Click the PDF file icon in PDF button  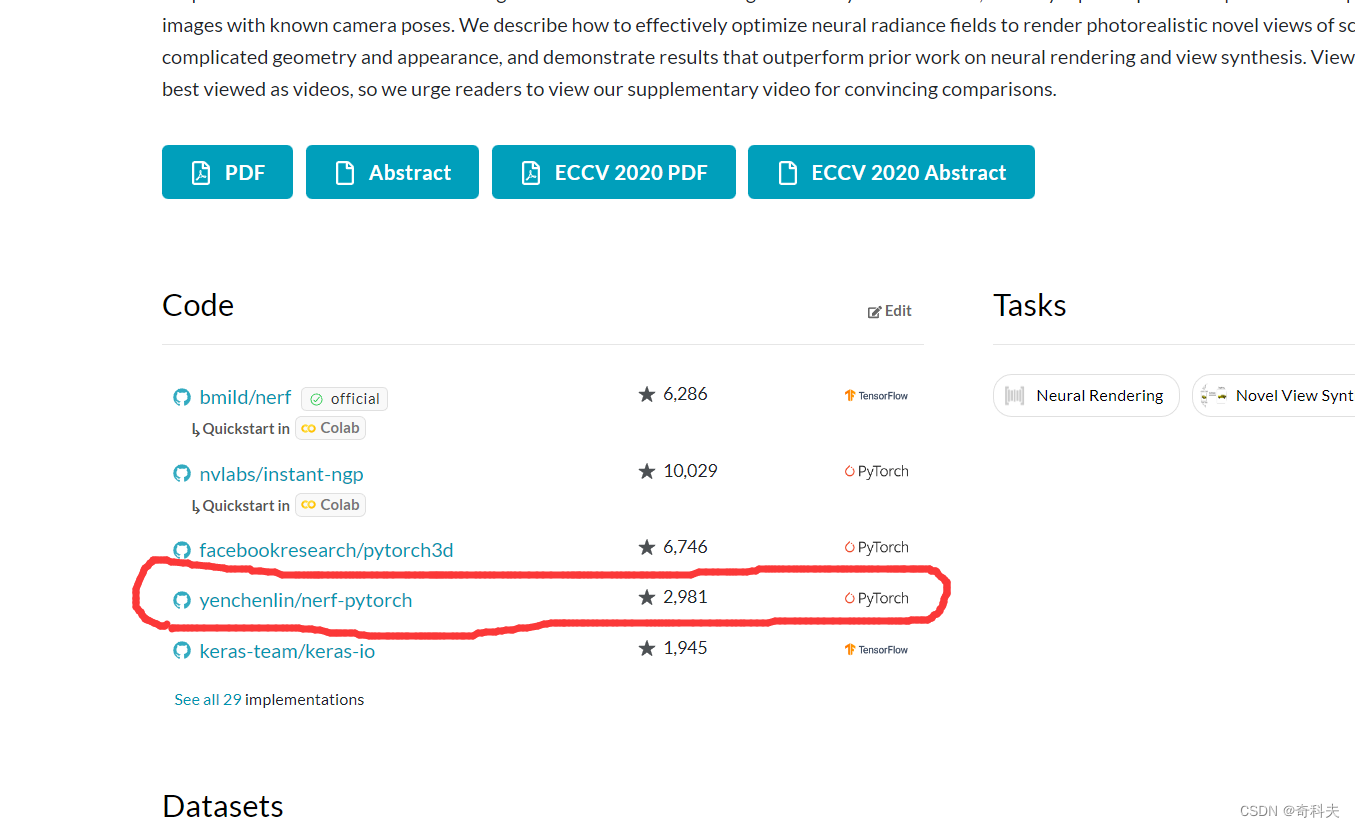tap(201, 173)
